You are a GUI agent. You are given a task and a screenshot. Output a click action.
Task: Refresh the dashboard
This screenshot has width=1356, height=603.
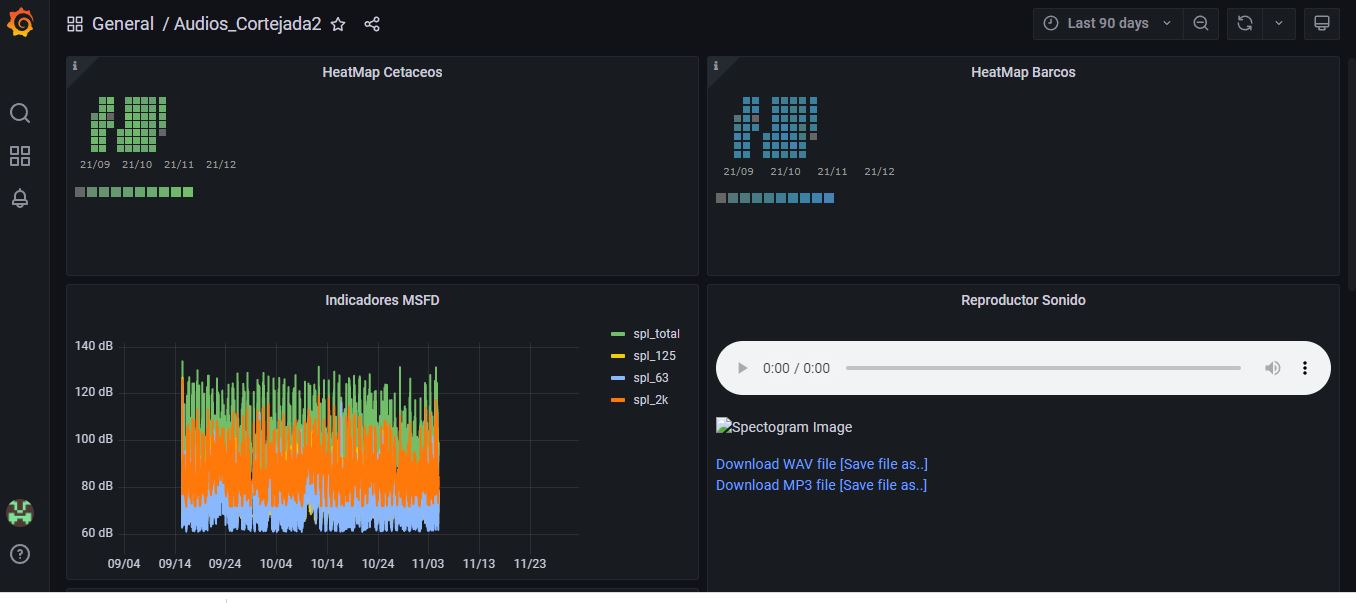(x=1245, y=23)
